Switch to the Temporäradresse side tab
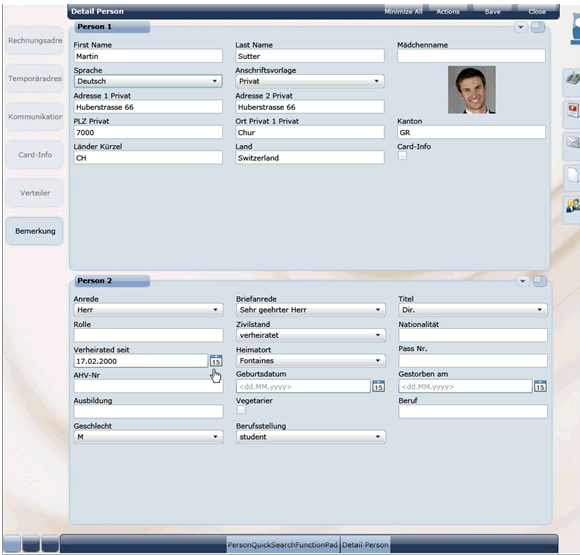This screenshot has width=580, height=555. pos(35,78)
